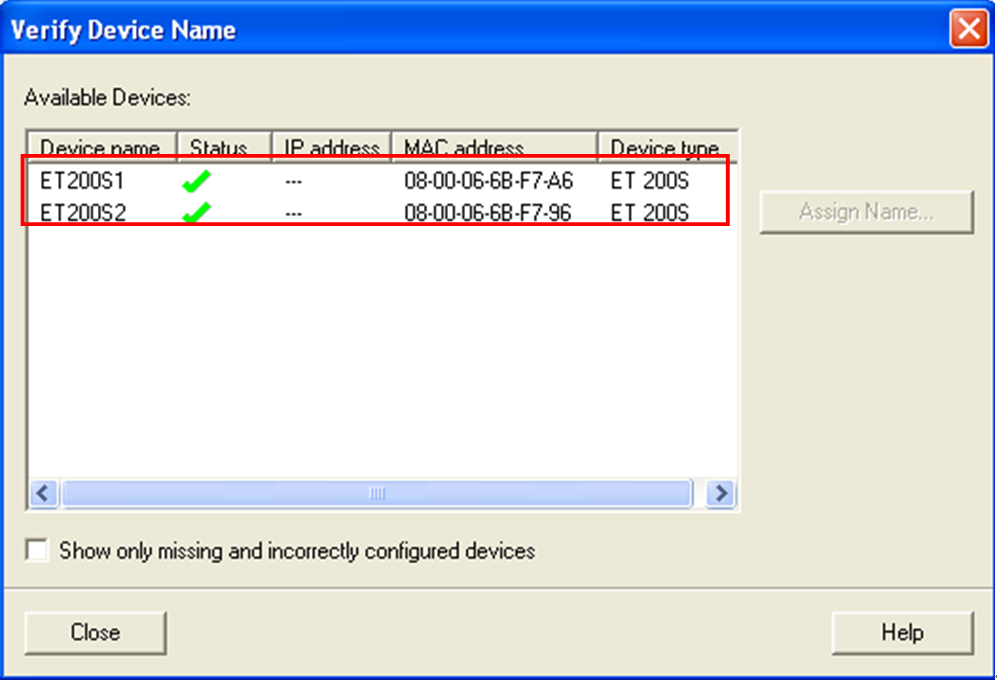The width and height of the screenshot is (997, 682).
Task: Click the horizontal scrollbar thumb
Action: tap(377, 493)
